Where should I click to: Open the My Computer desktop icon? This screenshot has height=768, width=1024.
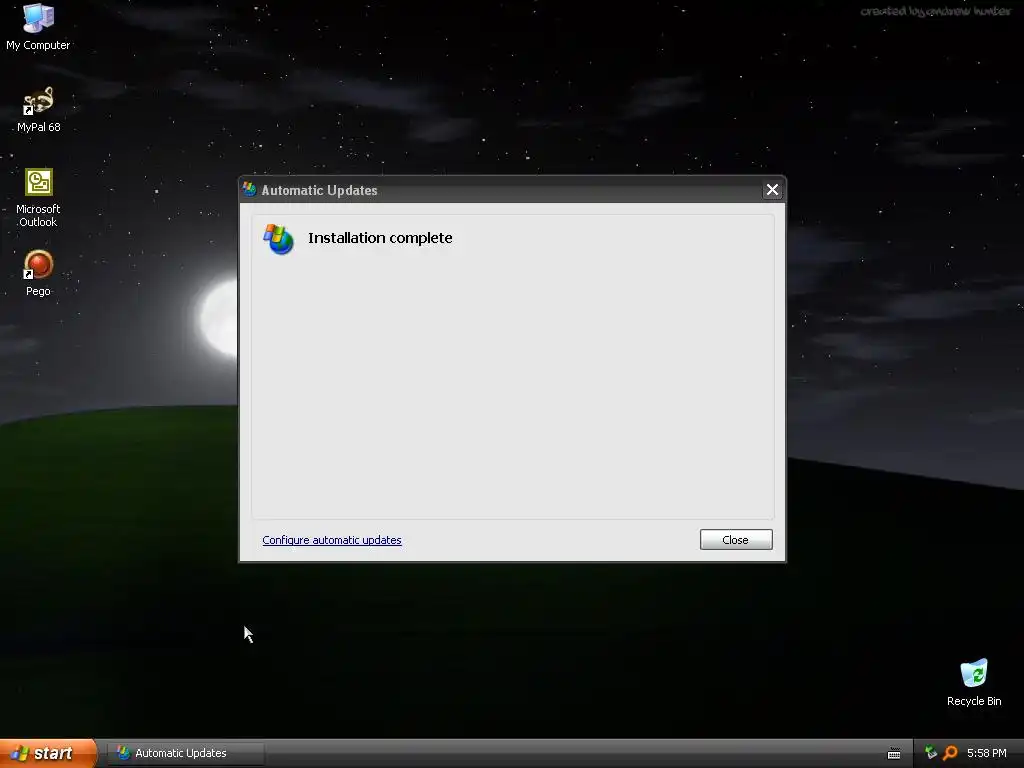[39, 26]
